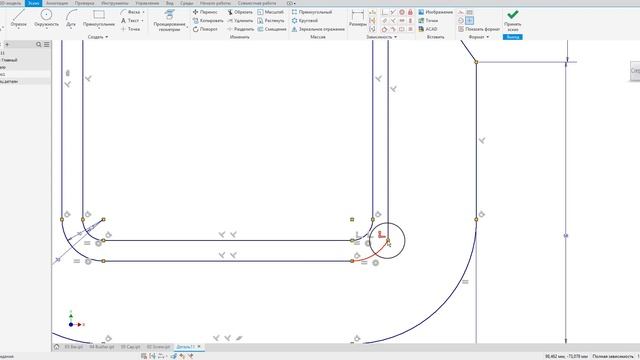This screenshot has width=640, height=360.
Task: Toggle the highlighted driven dimension format icon
Action: pos(469,20)
